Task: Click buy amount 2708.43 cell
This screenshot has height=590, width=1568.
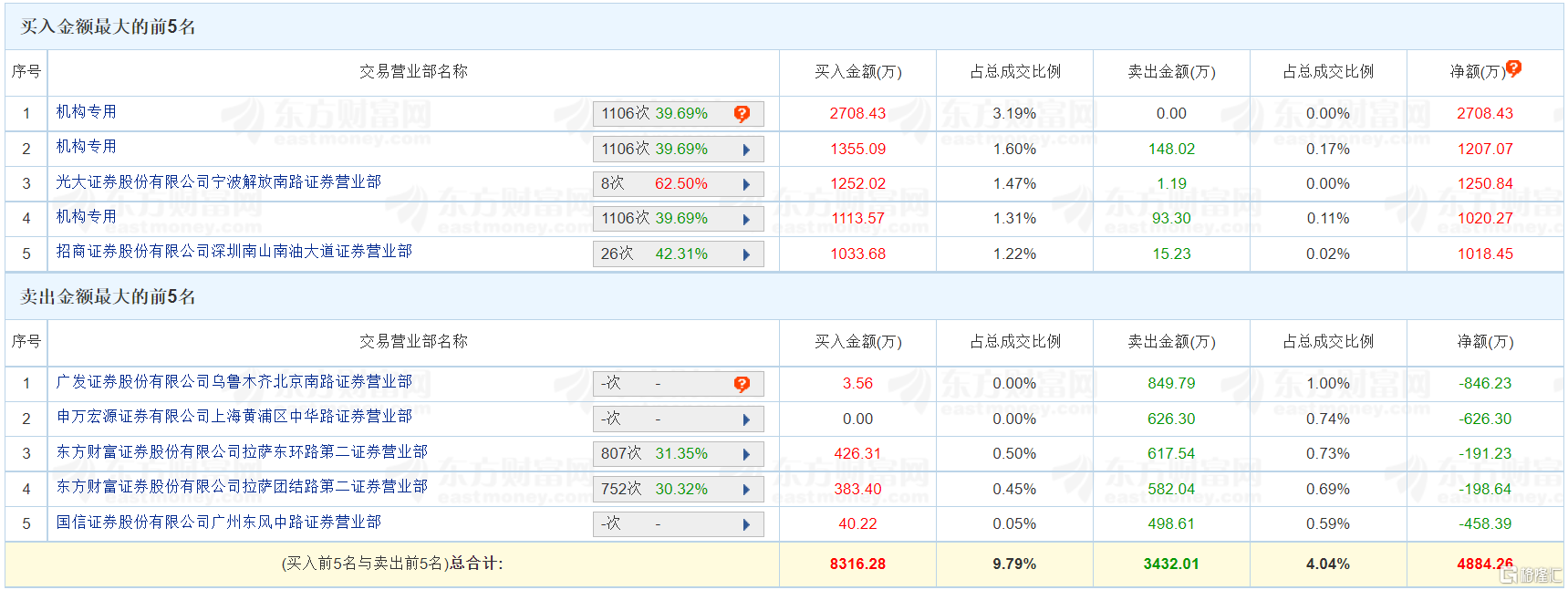Action: (857, 114)
